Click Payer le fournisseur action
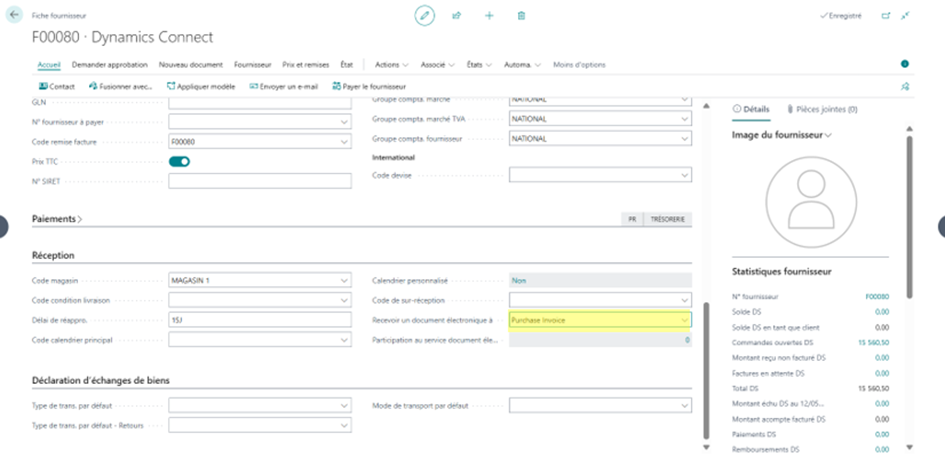The height and width of the screenshot is (473, 945). (x=369, y=86)
